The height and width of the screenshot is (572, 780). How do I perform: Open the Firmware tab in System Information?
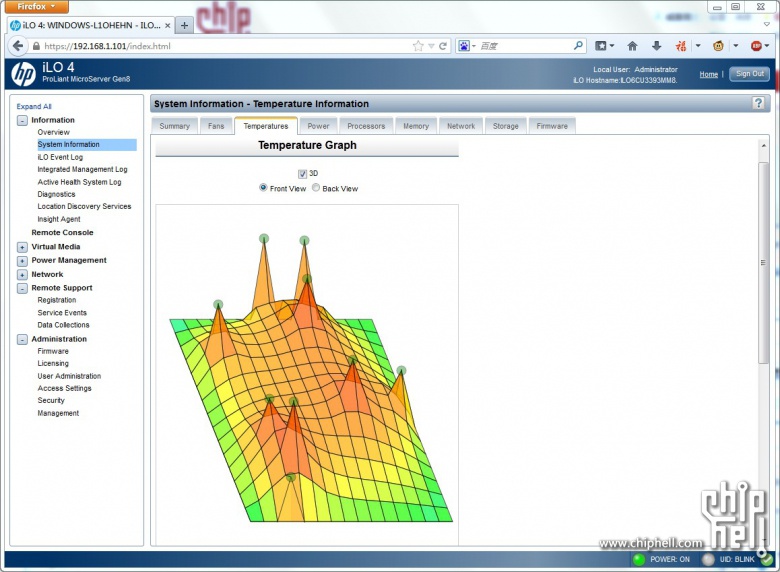pos(552,126)
